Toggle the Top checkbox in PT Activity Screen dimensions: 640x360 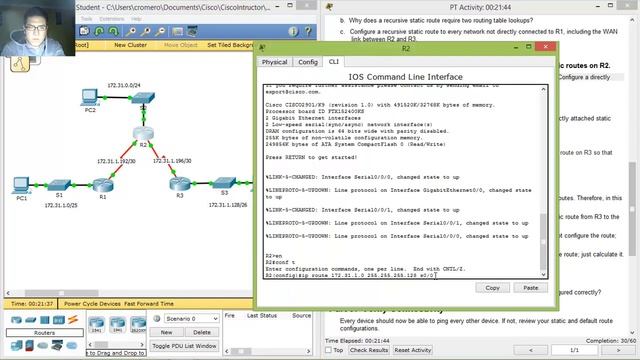328,350
